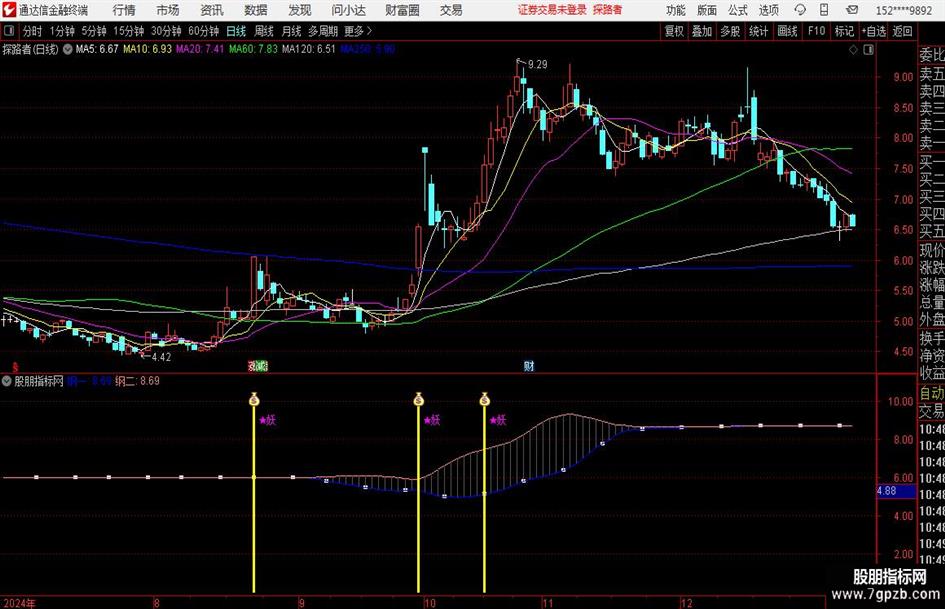The height and width of the screenshot is (609, 945).
Task: Click the second money bag signal icon
Action: [x=419, y=399]
